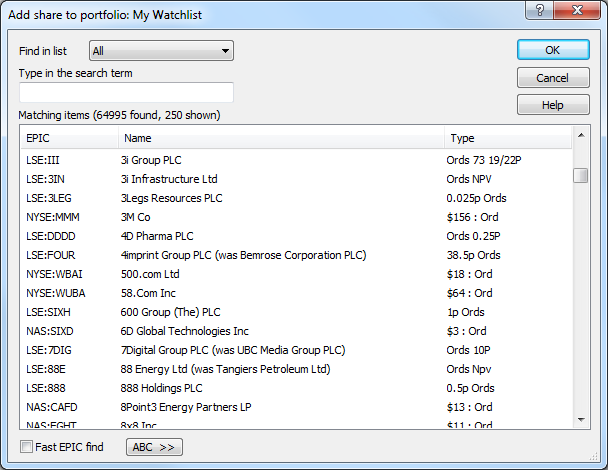This screenshot has height=470, width=608.
Task: Select the 6D Global Technologies Inc row
Action: click(296, 331)
